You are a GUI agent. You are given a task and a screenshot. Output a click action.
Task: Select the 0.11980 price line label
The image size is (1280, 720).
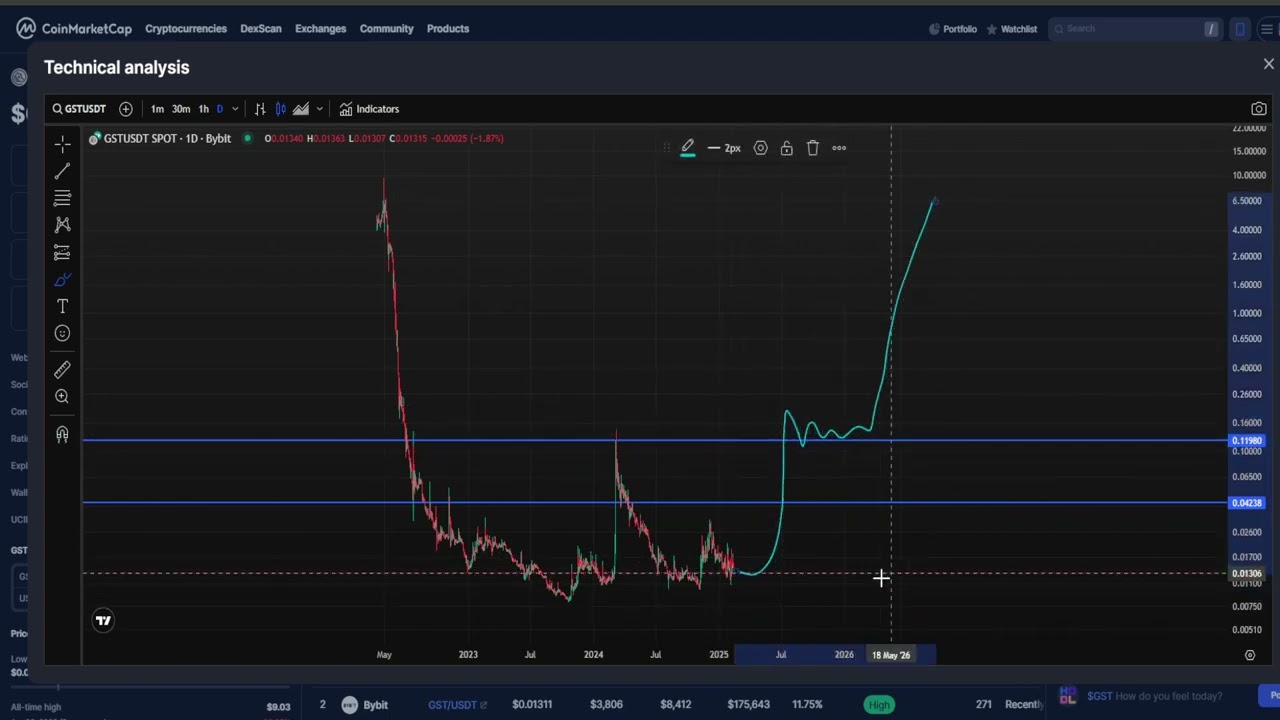(x=1247, y=441)
